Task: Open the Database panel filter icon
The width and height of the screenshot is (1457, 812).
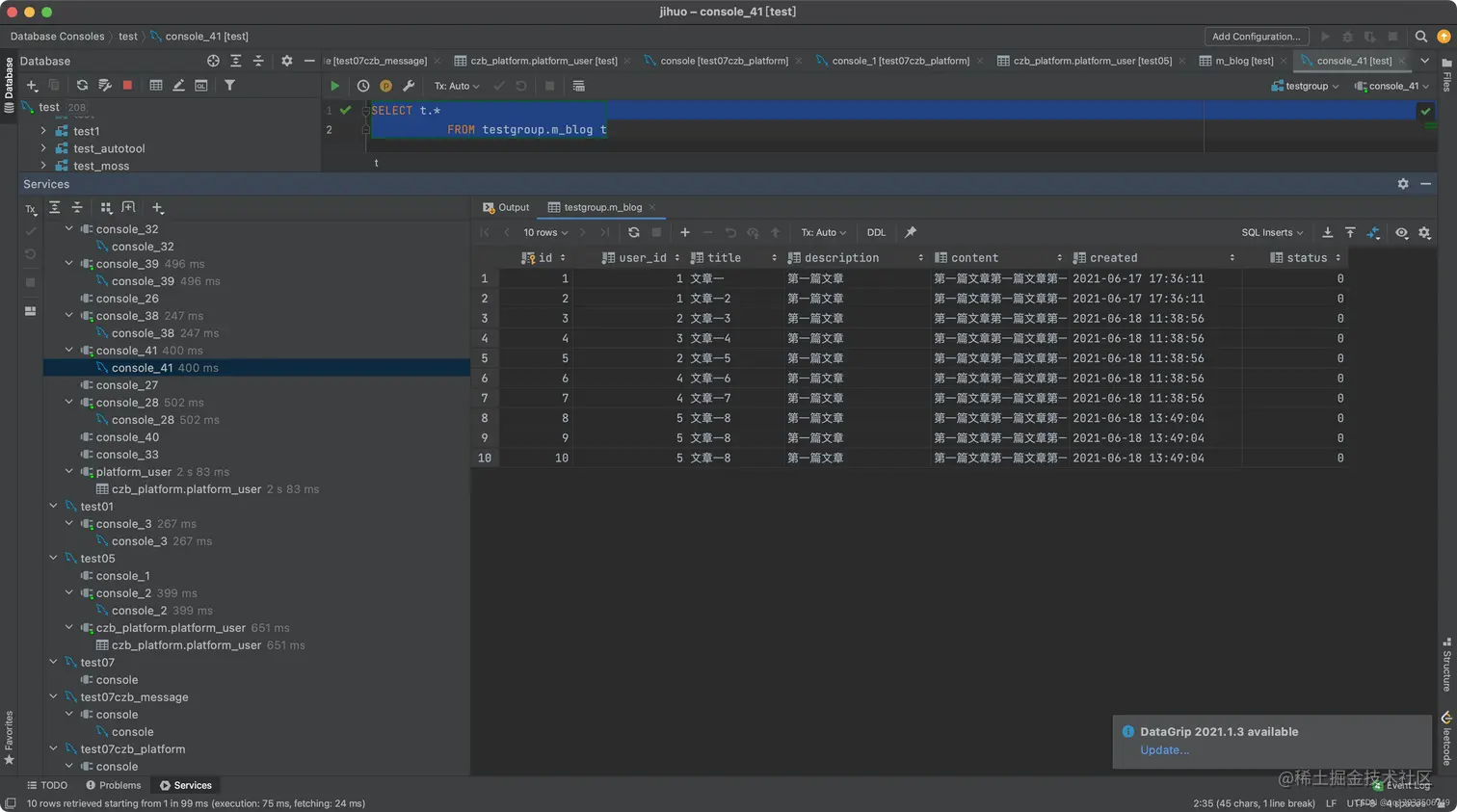Action: point(229,86)
